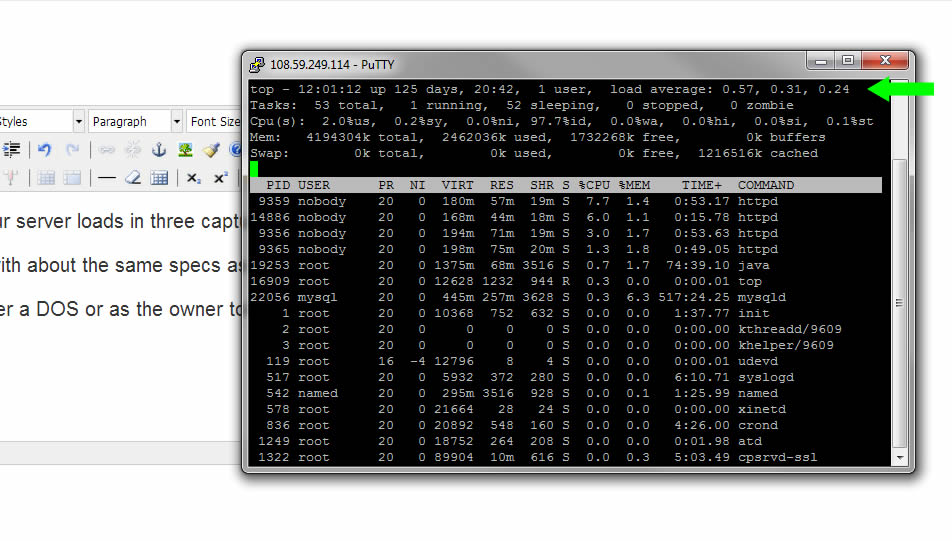
Task: Click the PuTTY icon in the title bar
Action: (257, 64)
